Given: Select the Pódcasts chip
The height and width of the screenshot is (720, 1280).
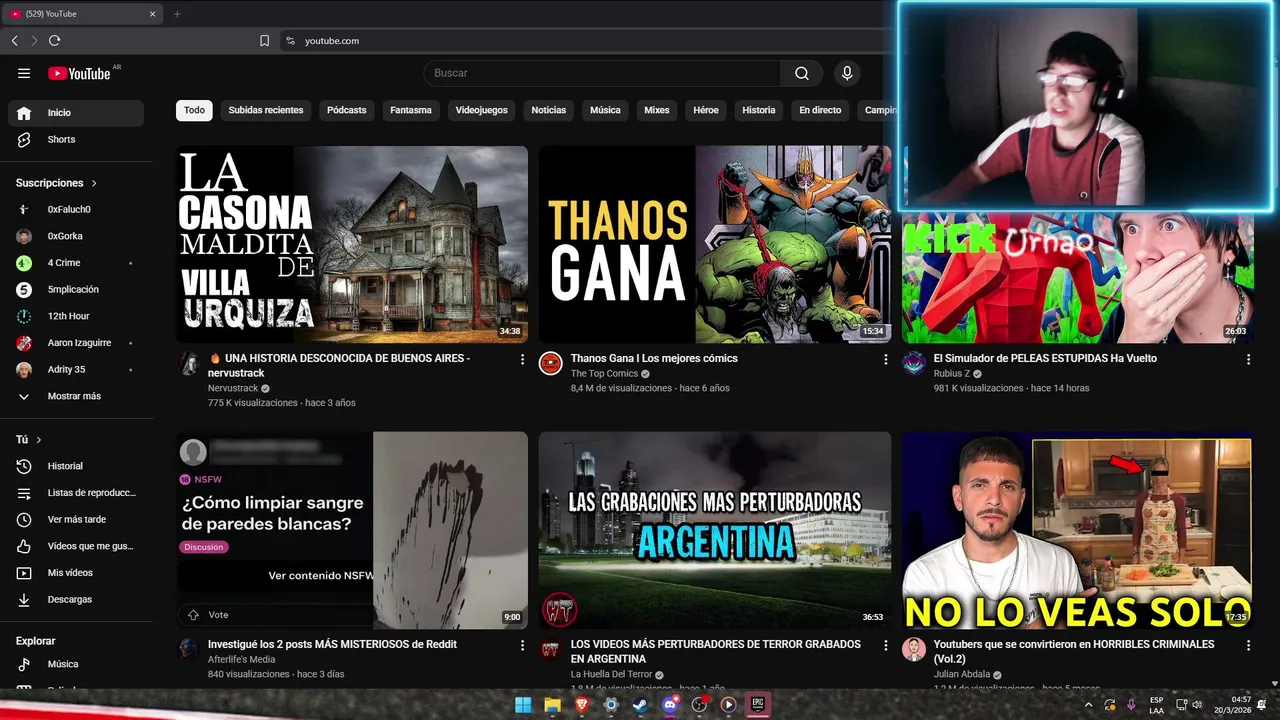Looking at the screenshot, I should (347, 110).
